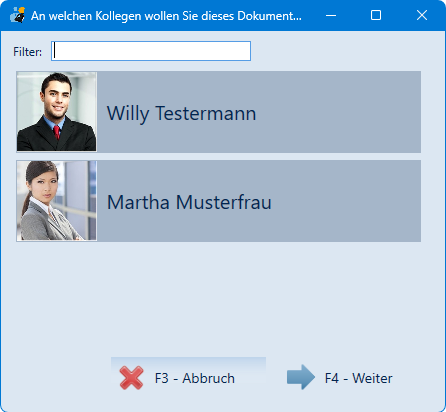Click the red X cancel icon
This screenshot has height=412, width=446.
click(x=131, y=378)
